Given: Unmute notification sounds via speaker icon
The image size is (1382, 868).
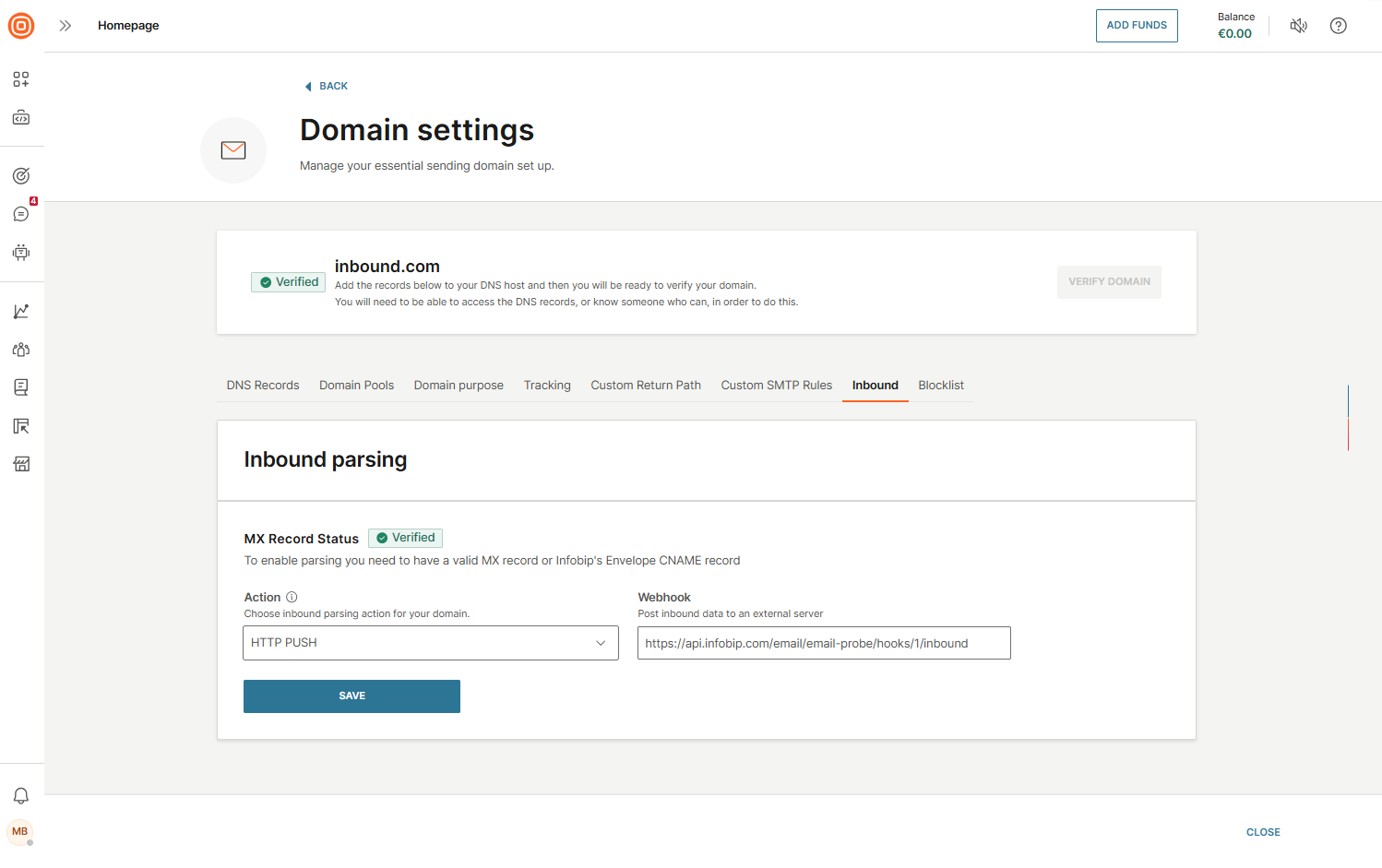Looking at the screenshot, I should [x=1298, y=26].
